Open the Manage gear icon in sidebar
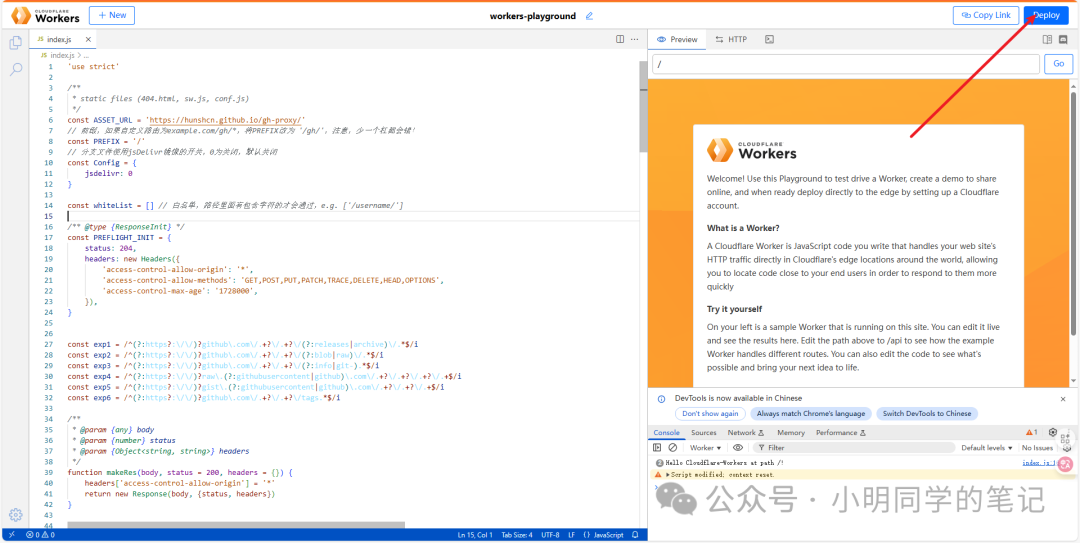Image resolution: width=1080 pixels, height=543 pixels. [15, 515]
